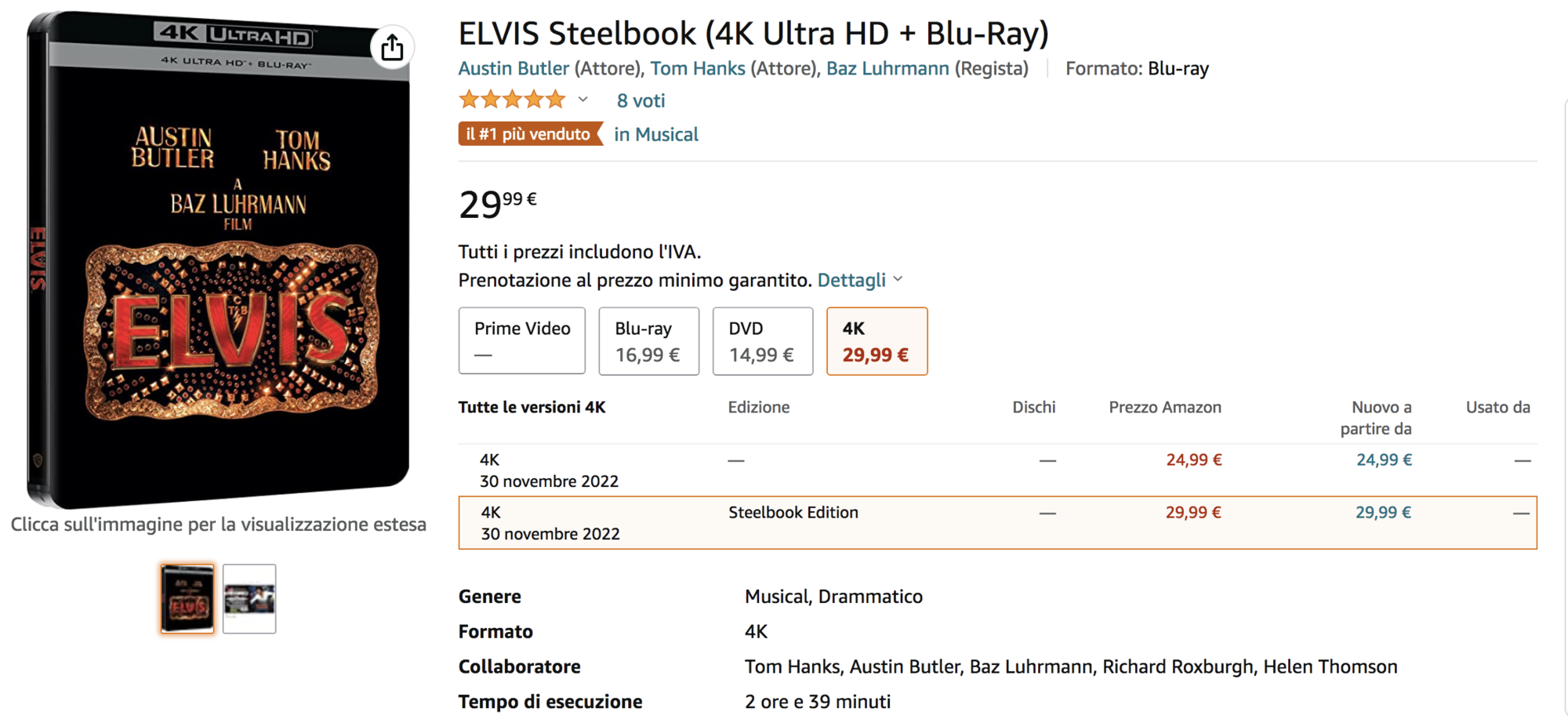
Task: Open Austin Butler actor link
Action: click(x=514, y=68)
